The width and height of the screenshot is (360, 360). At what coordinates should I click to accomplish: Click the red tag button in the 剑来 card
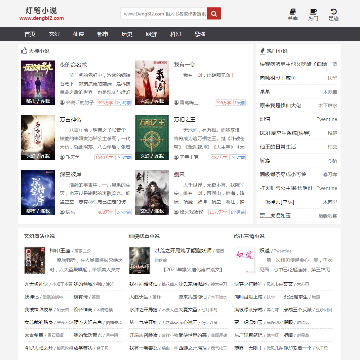pos(218,212)
